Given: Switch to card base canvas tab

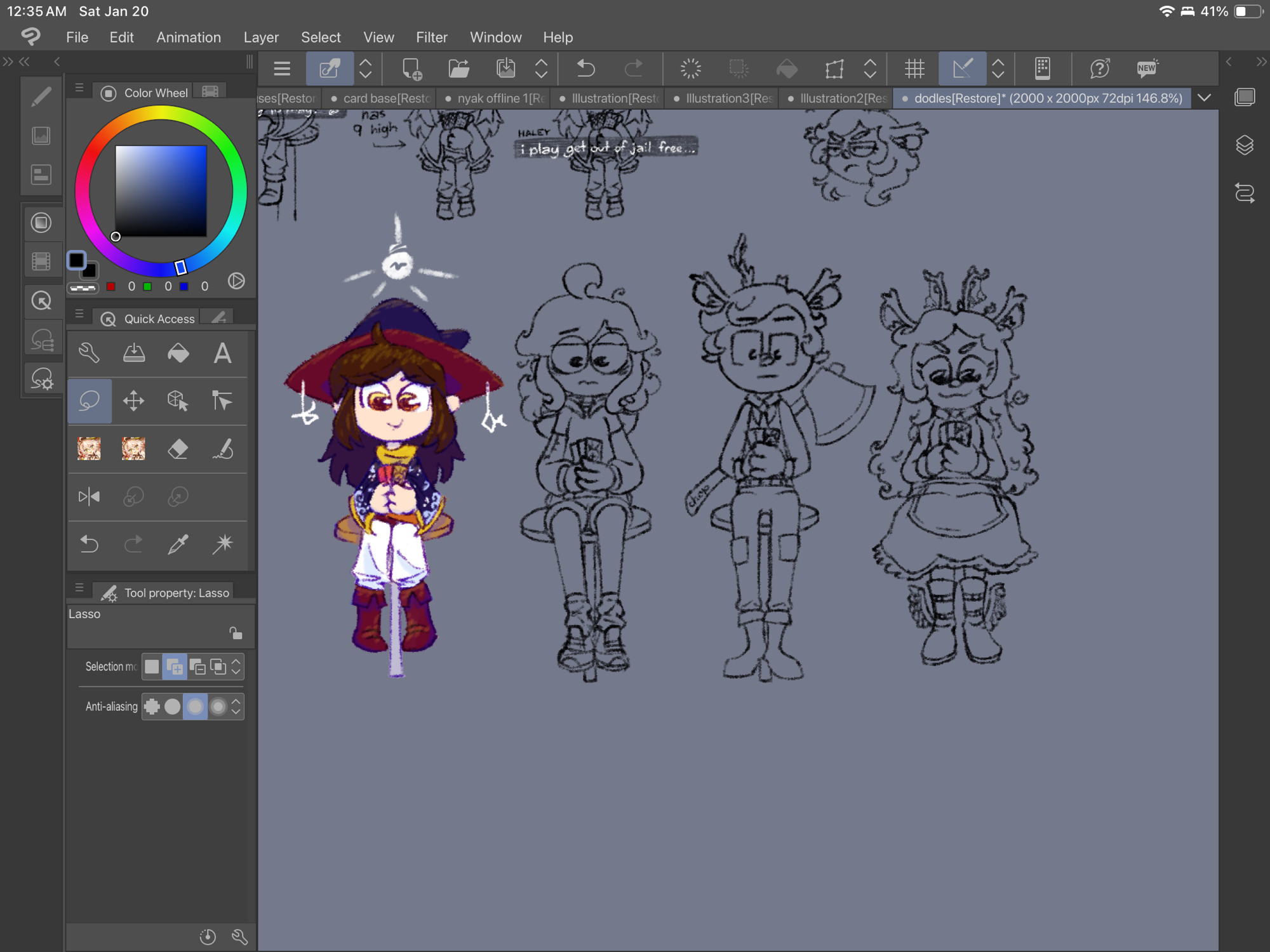Looking at the screenshot, I should (x=380, y=98).
